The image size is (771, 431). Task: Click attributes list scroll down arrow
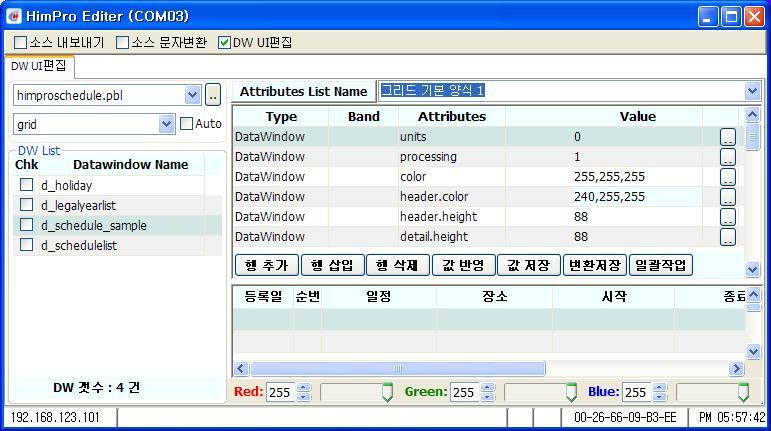click(x=752, y=269)
